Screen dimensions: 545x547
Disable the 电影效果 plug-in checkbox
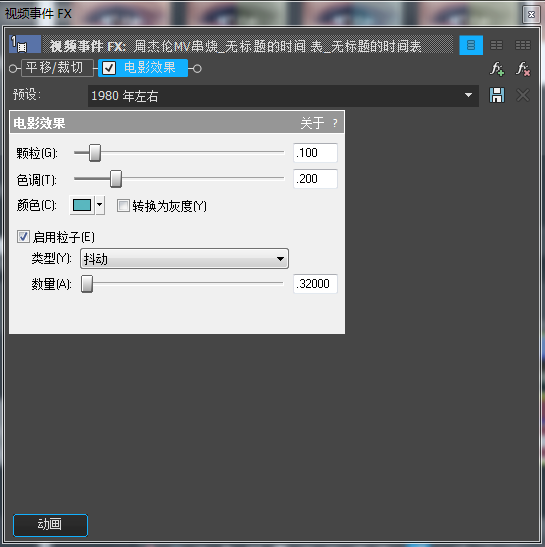[x=109, y=68]
